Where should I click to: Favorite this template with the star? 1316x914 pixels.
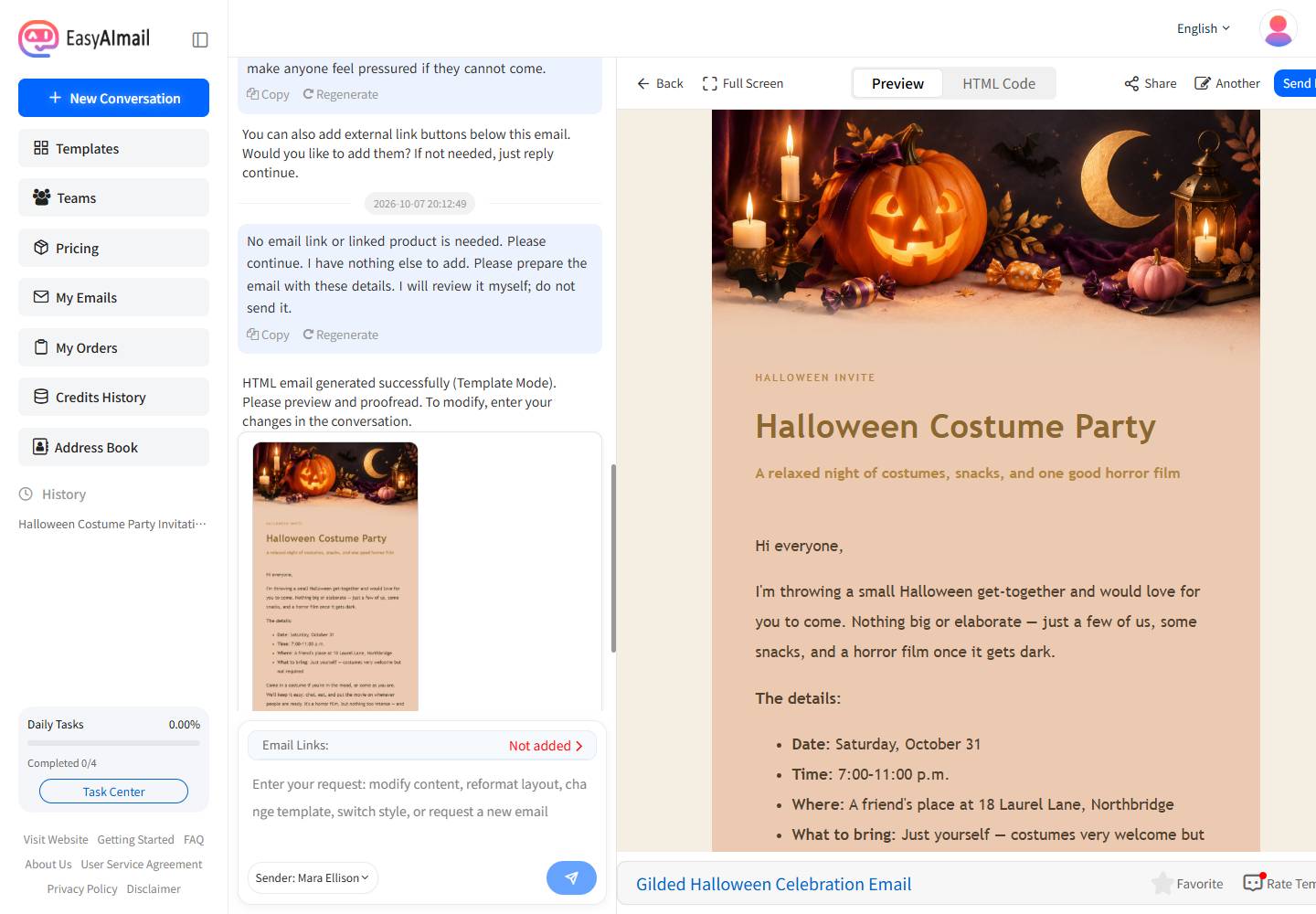[1187, 883]
